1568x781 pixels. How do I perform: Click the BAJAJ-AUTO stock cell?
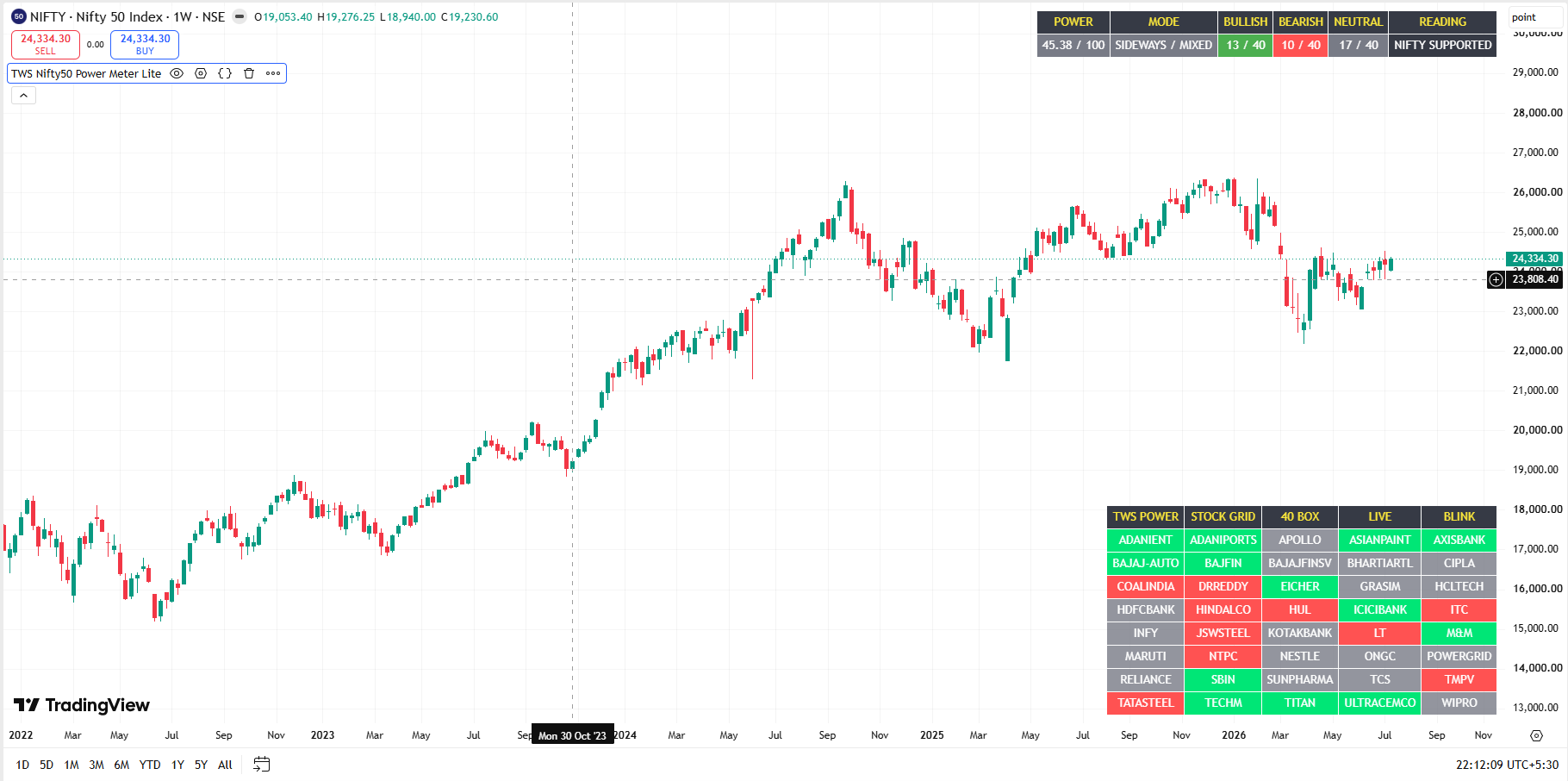(1146, 563)
